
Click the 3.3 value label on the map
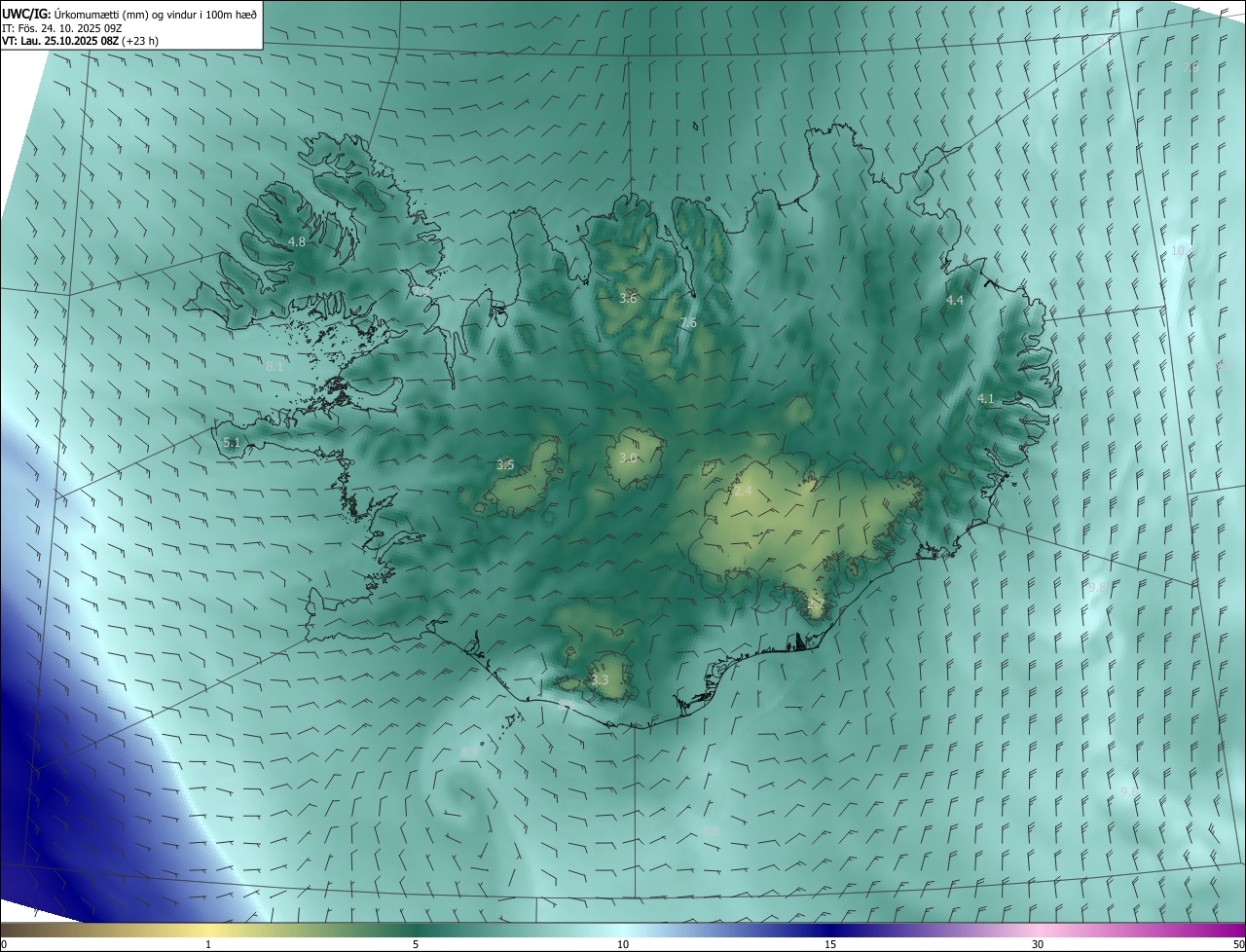600,679
